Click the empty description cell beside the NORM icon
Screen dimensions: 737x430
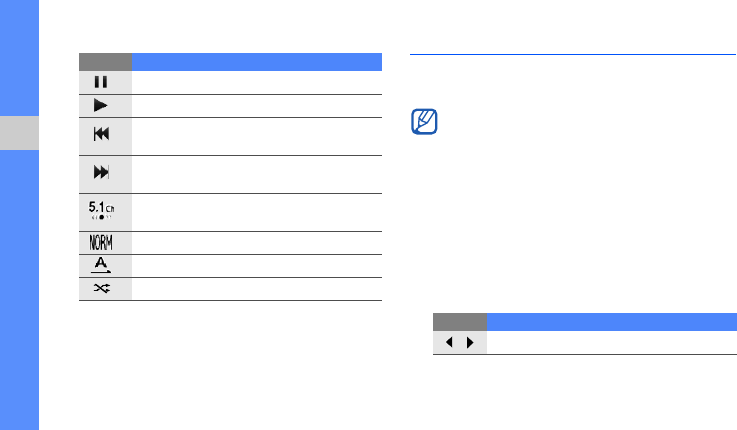(256, 243)
